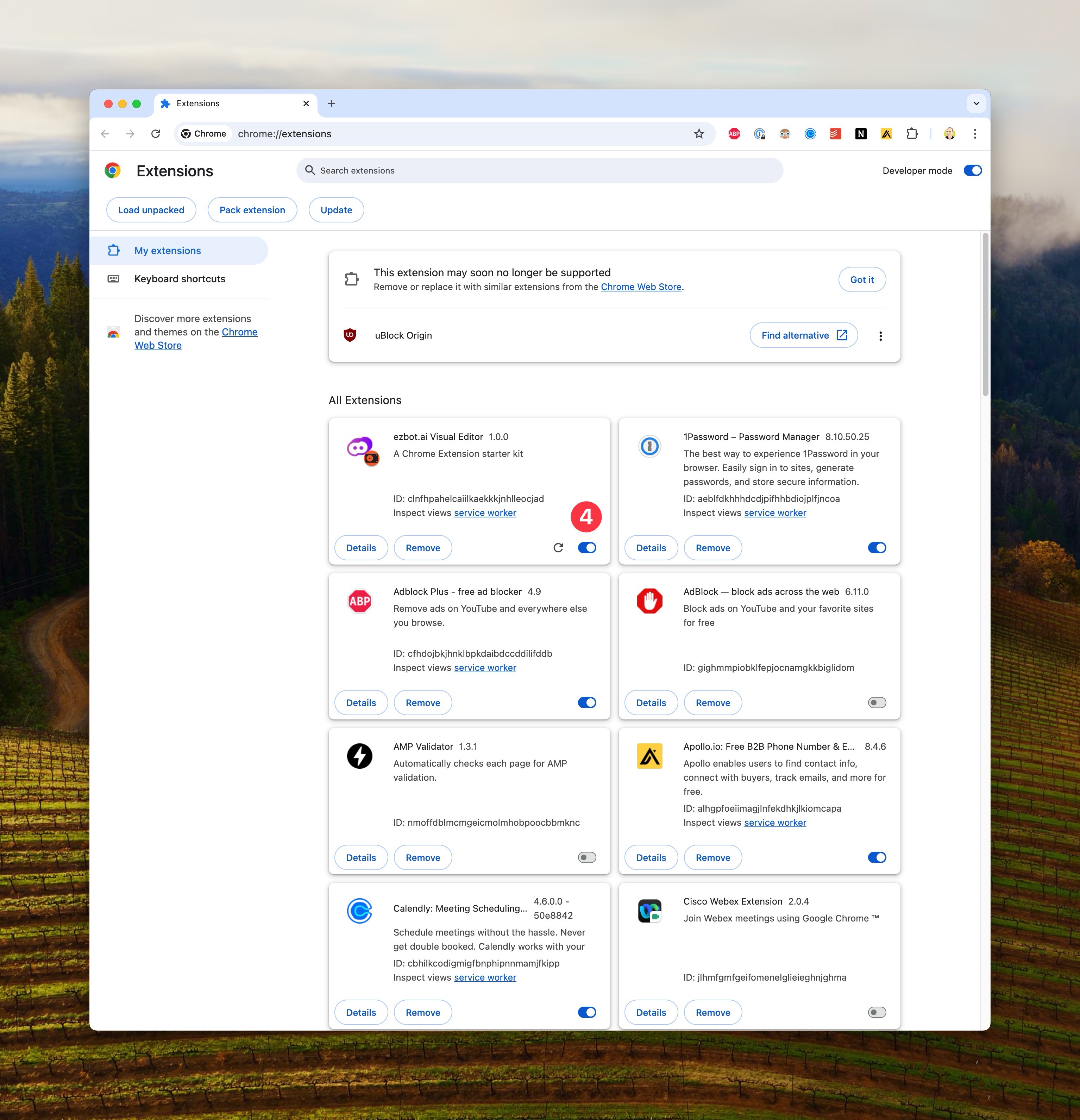Select My extensions in sidebar
1080x1120 pixels.
[x=179, y=250]
